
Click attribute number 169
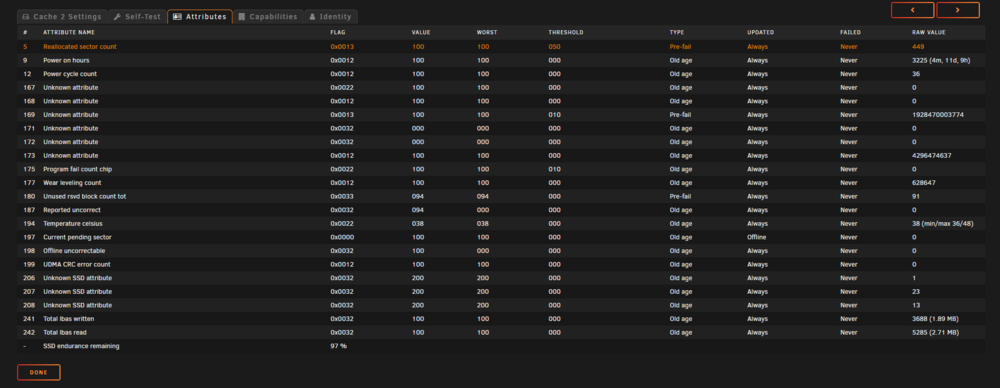pos(28,115)
